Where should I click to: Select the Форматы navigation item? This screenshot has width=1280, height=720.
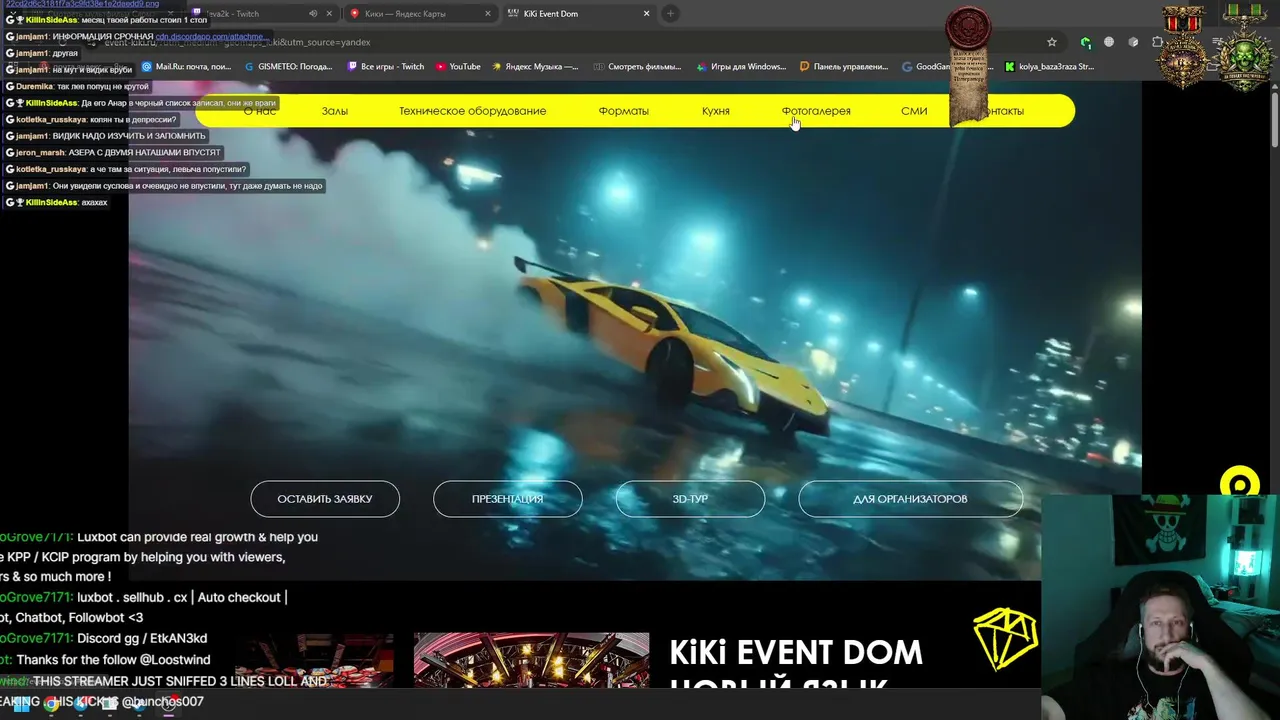623,111
